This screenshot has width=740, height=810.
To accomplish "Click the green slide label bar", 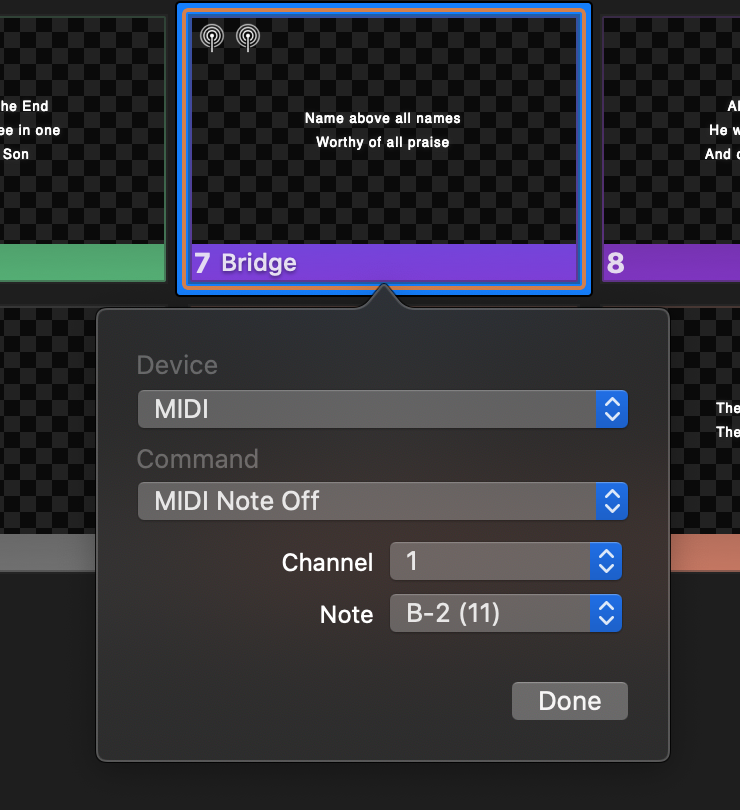I will click(83, 262).
